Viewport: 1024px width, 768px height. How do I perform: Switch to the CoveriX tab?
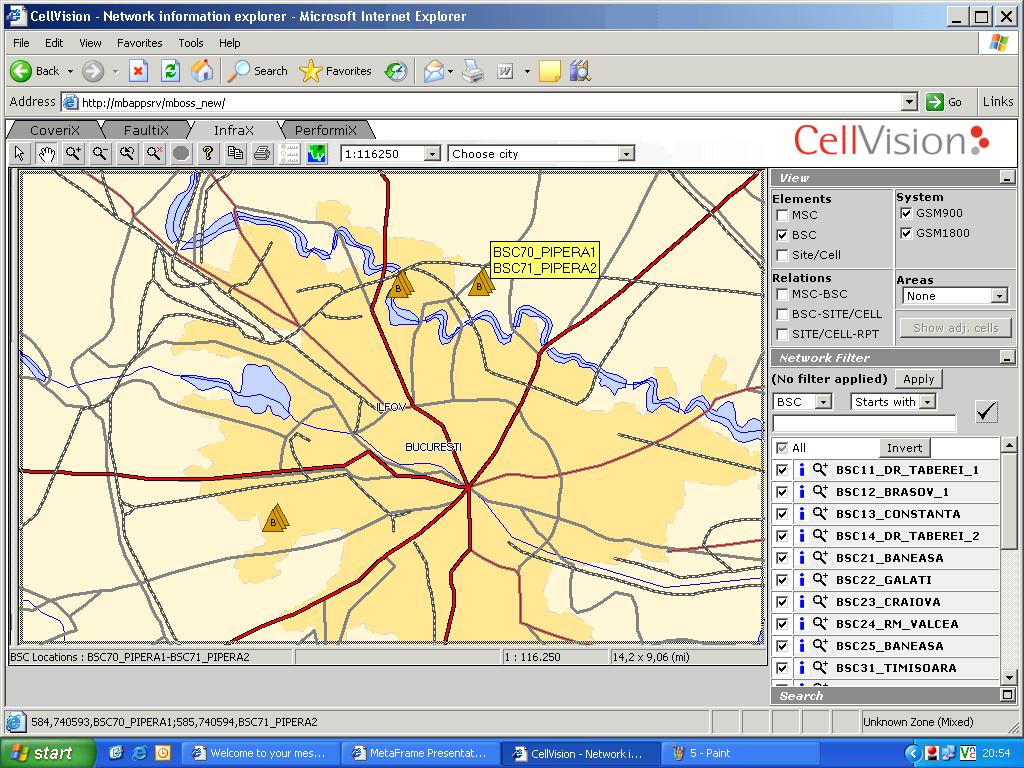[54, 130]
